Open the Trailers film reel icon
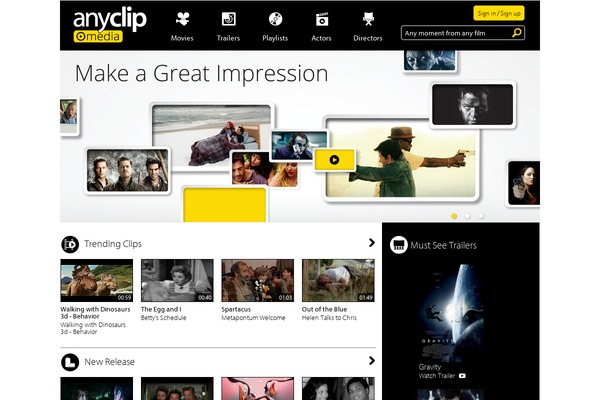The image size is (600, 400). coord(228,19)
